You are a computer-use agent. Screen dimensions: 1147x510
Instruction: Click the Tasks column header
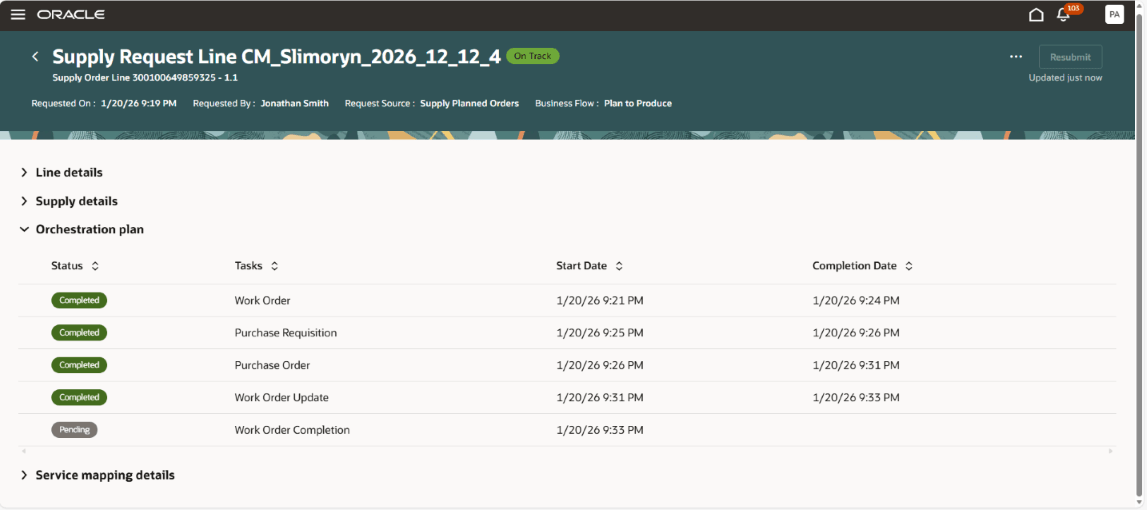pos(249,266)
